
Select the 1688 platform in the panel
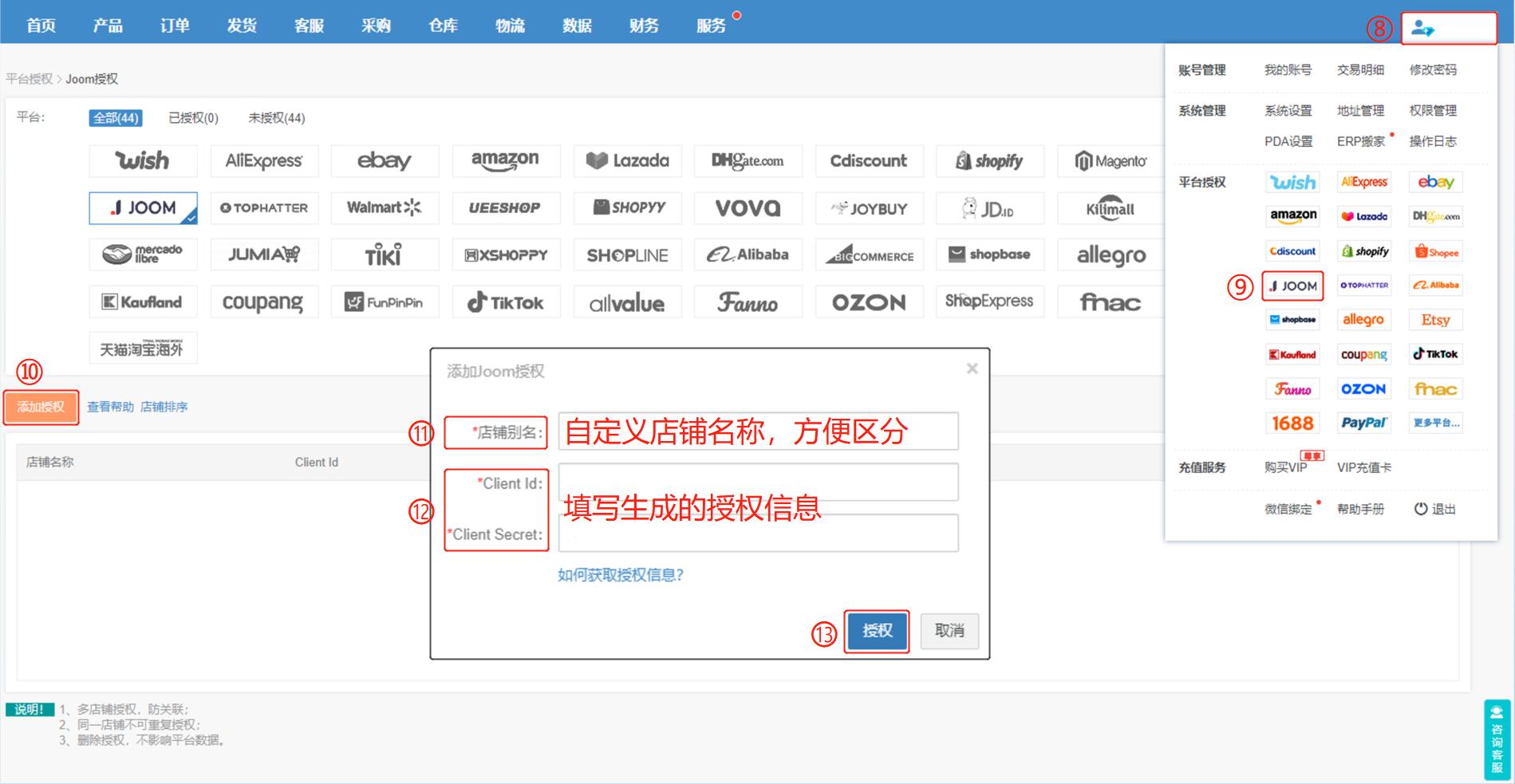click(1292, 423)
